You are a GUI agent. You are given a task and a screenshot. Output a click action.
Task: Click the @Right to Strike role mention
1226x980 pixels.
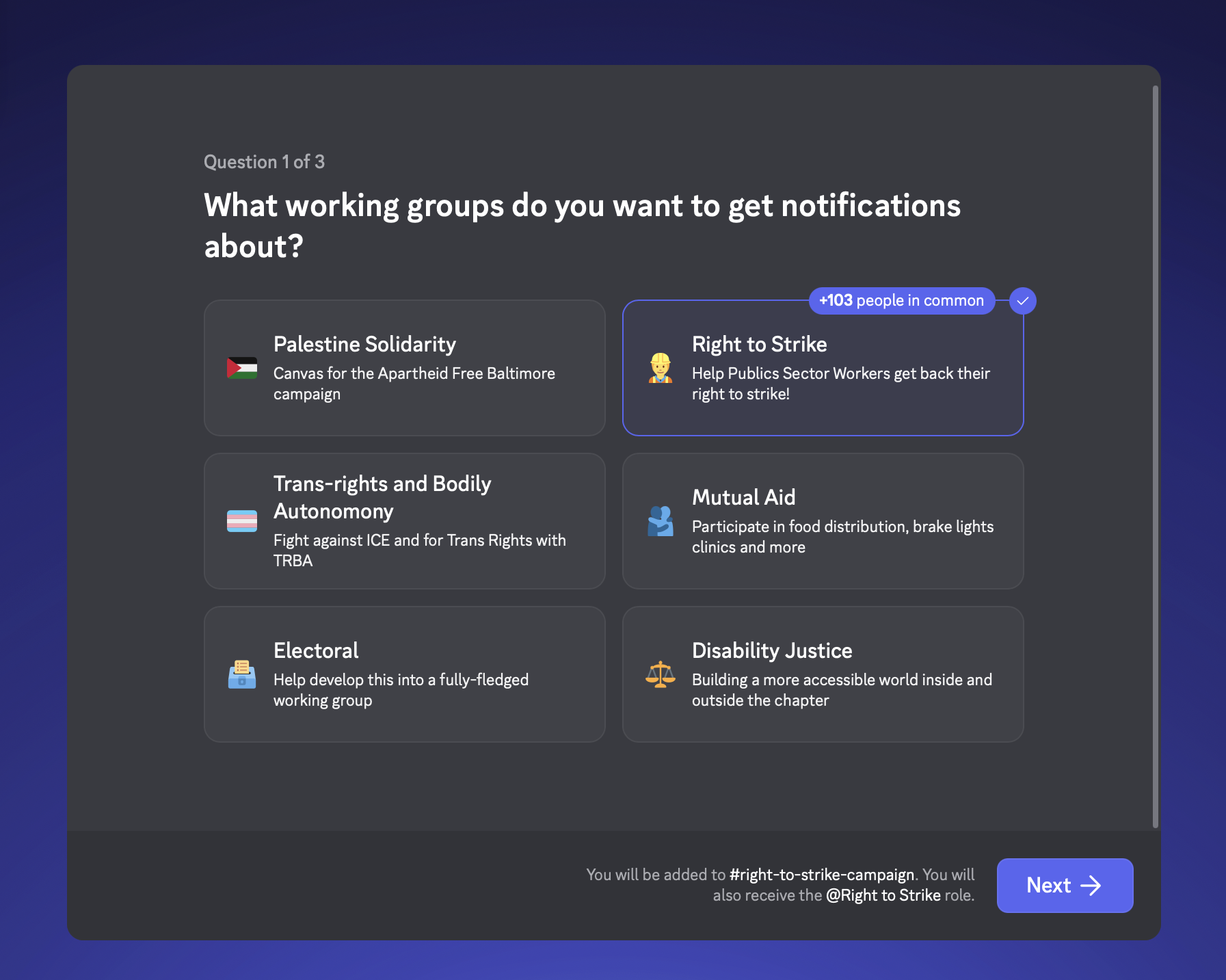(x=883, y=895)
